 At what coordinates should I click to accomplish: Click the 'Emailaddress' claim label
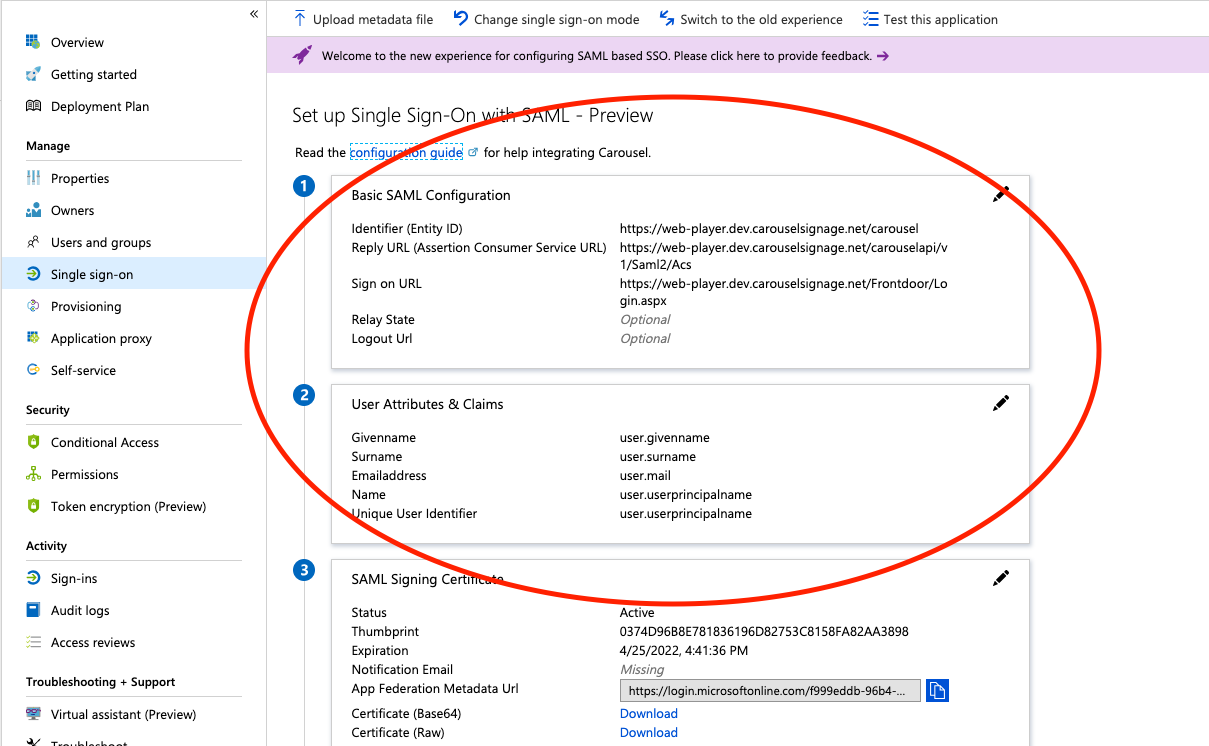click(389, 476)
